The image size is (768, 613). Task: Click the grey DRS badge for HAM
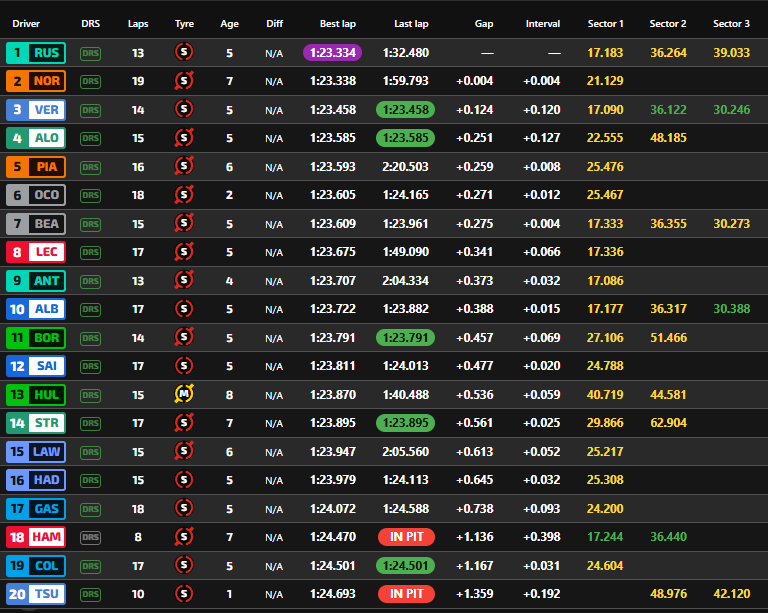[x=91, y=537]
